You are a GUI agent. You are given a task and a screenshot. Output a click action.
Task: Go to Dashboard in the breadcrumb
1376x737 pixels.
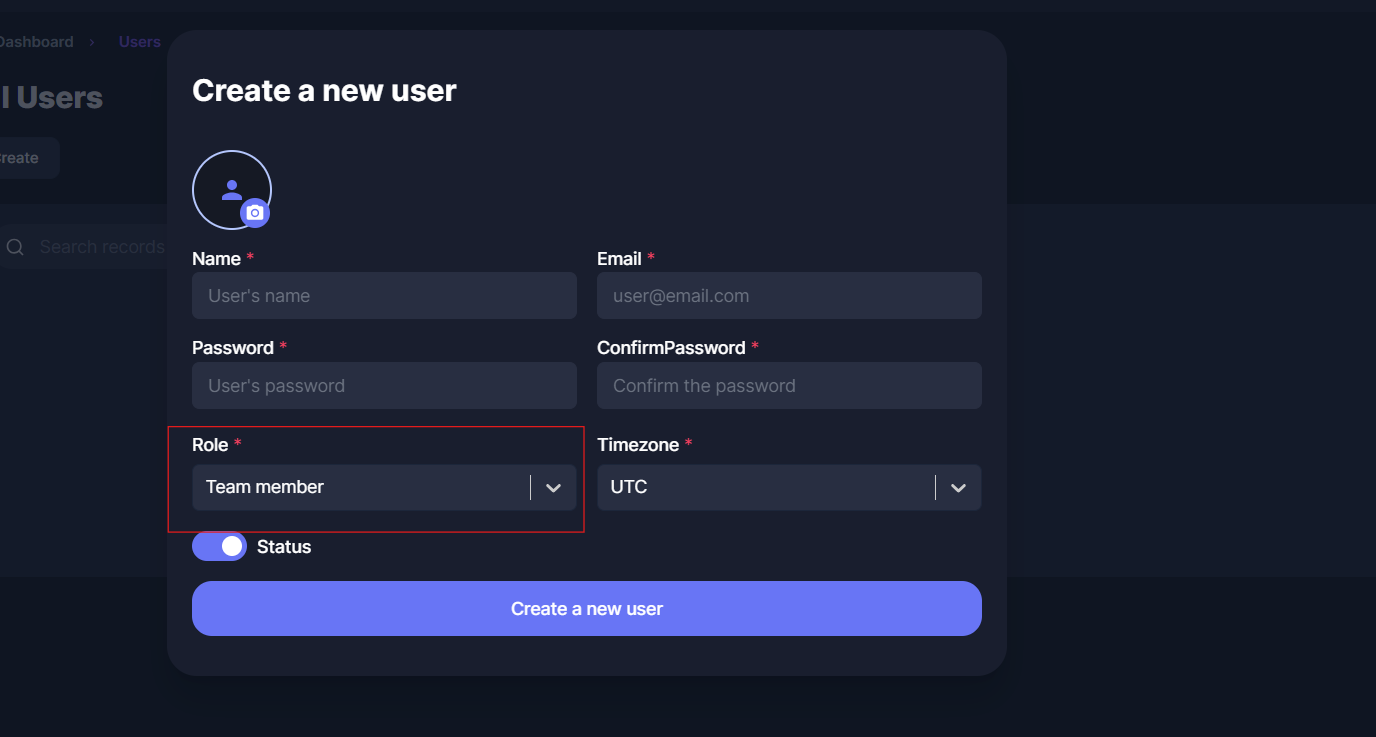pos(36,42)
